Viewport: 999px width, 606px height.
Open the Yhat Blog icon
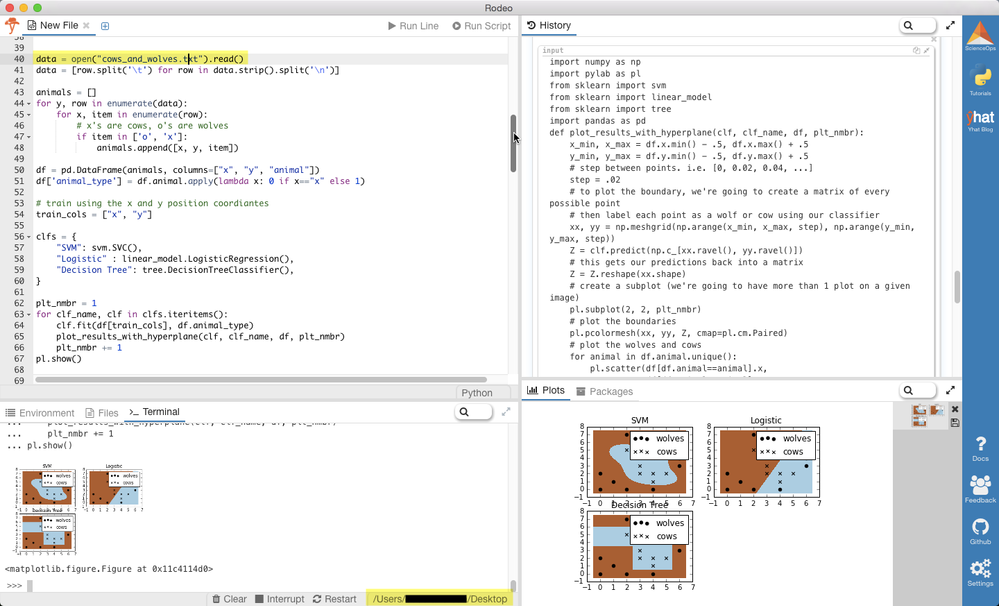click(979, 118)
